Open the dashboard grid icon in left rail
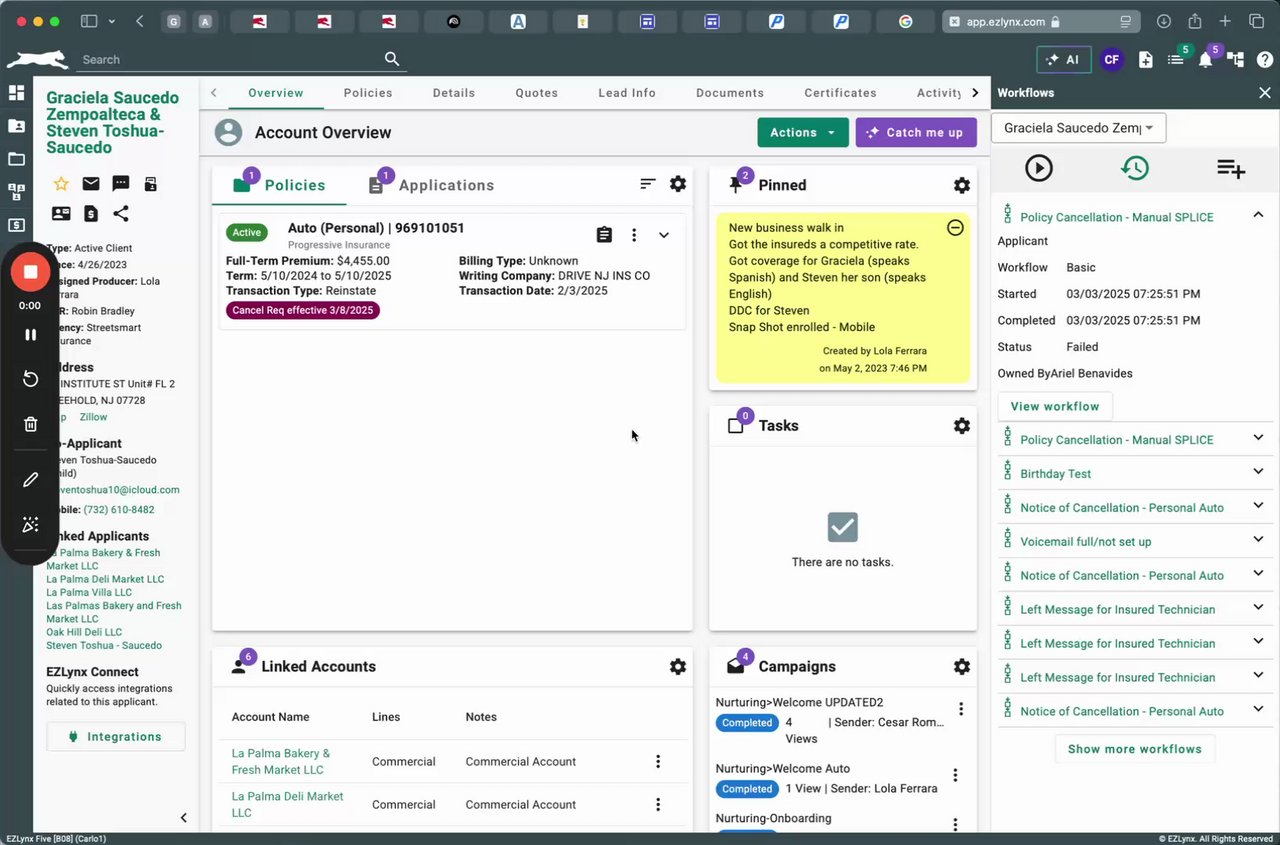The width and height of the screenshot is (1280, 845). click(x=16, y=93)
